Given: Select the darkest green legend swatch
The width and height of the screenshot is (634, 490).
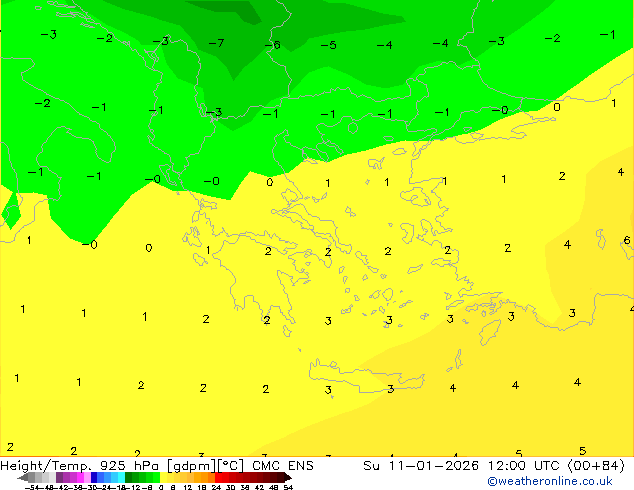Looking at the screenshot, I should point(129,477).
